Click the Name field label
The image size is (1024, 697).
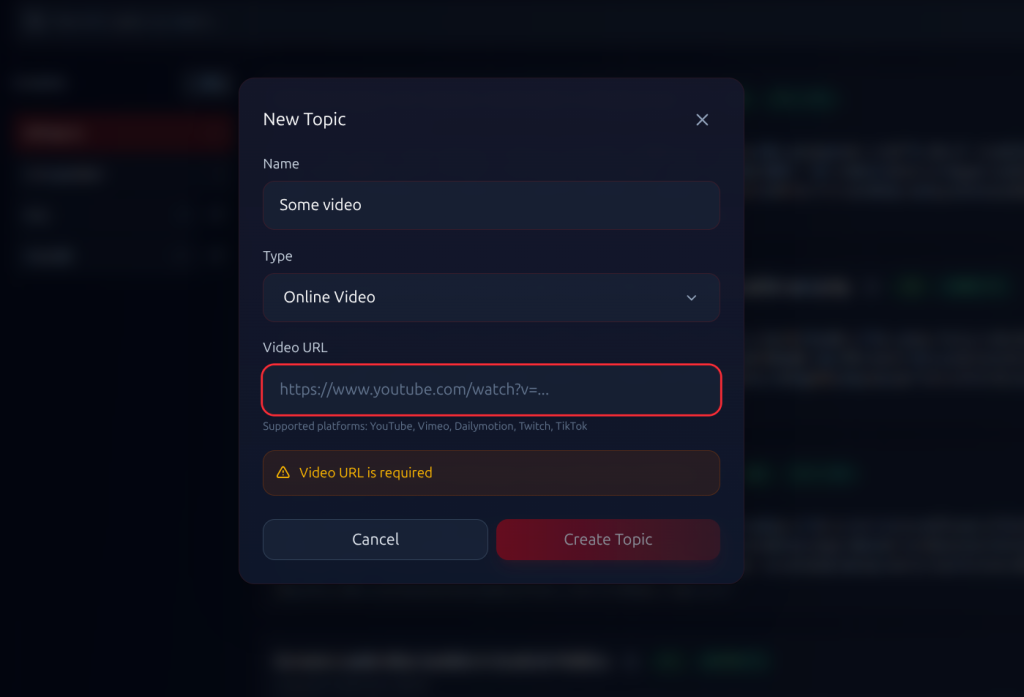pos(281,164)
